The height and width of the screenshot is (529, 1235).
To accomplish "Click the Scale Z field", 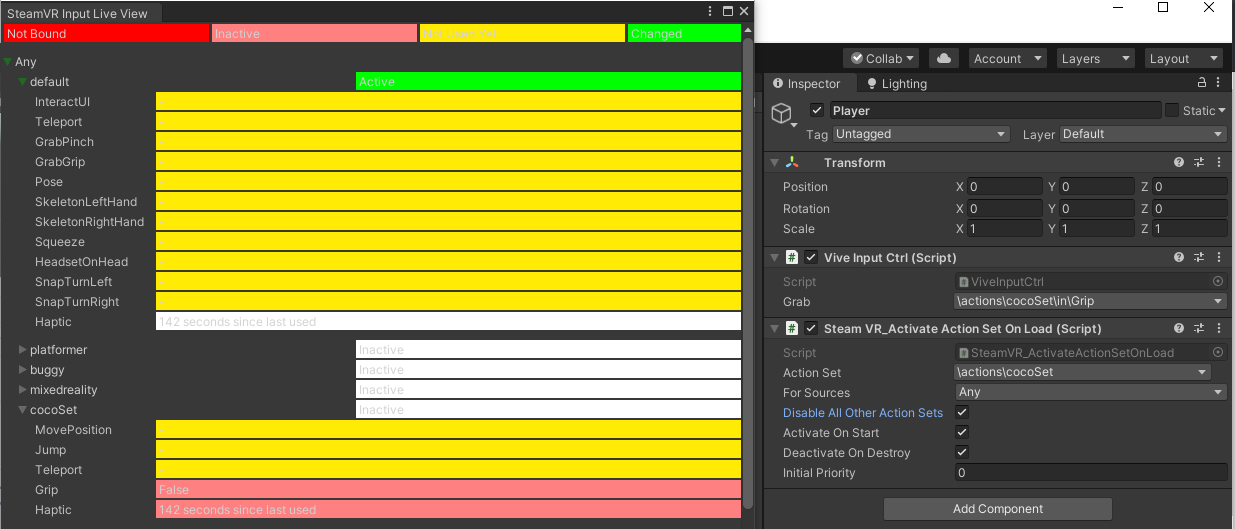I will point(1189,228).
